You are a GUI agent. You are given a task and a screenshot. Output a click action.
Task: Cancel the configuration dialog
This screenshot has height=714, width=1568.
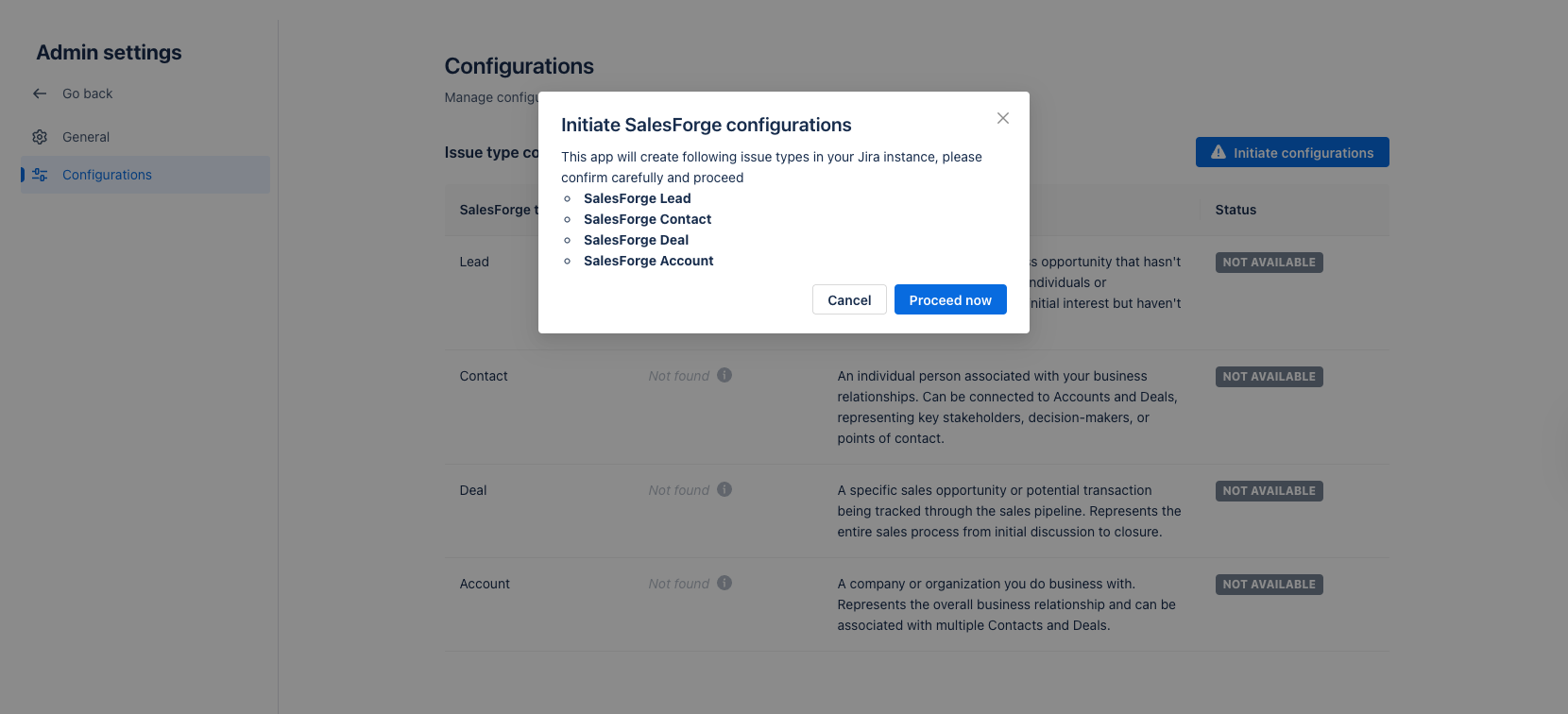click(x=849, y=300)
